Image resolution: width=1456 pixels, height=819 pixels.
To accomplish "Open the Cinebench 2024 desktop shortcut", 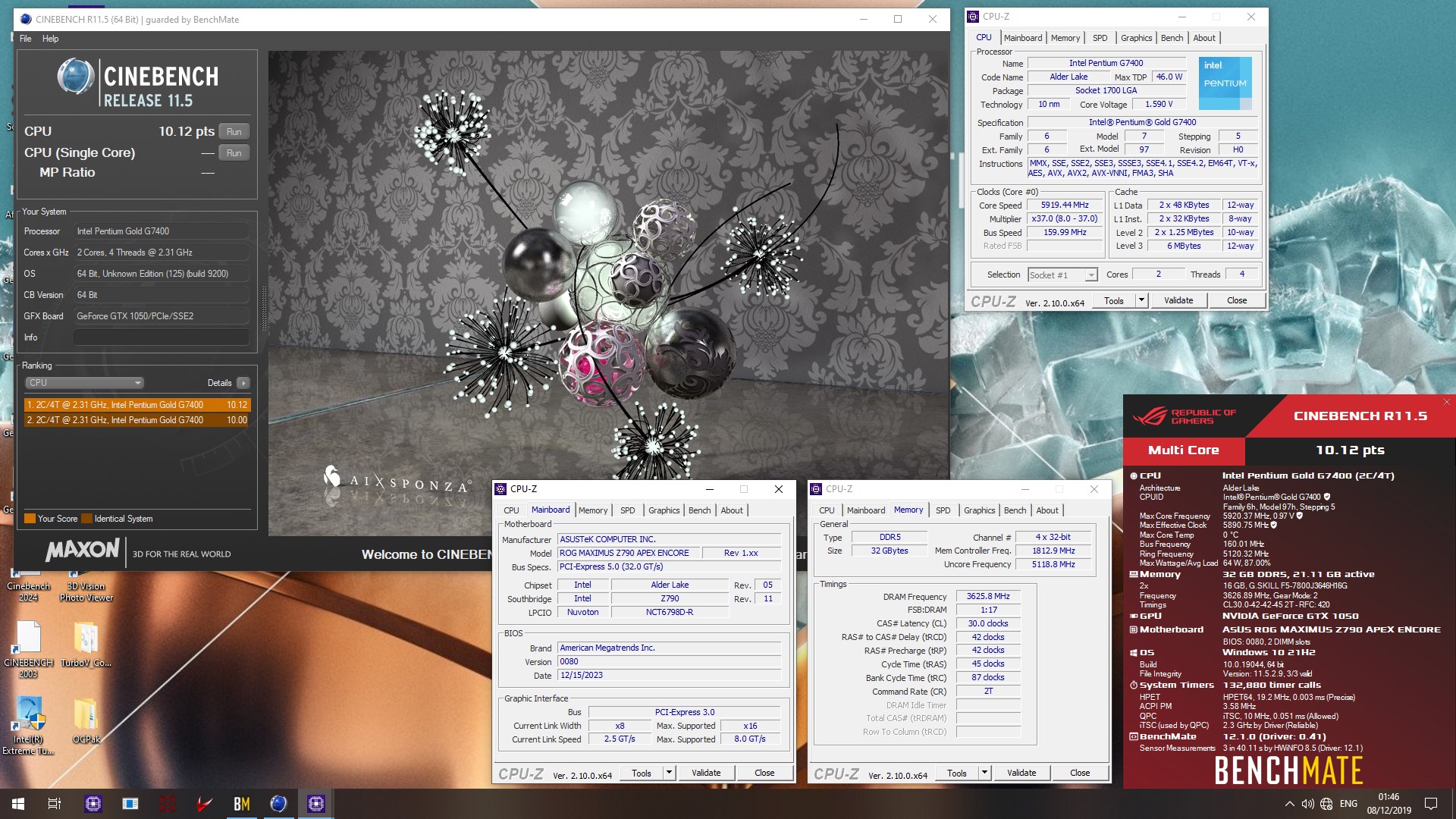I will 29,585.
